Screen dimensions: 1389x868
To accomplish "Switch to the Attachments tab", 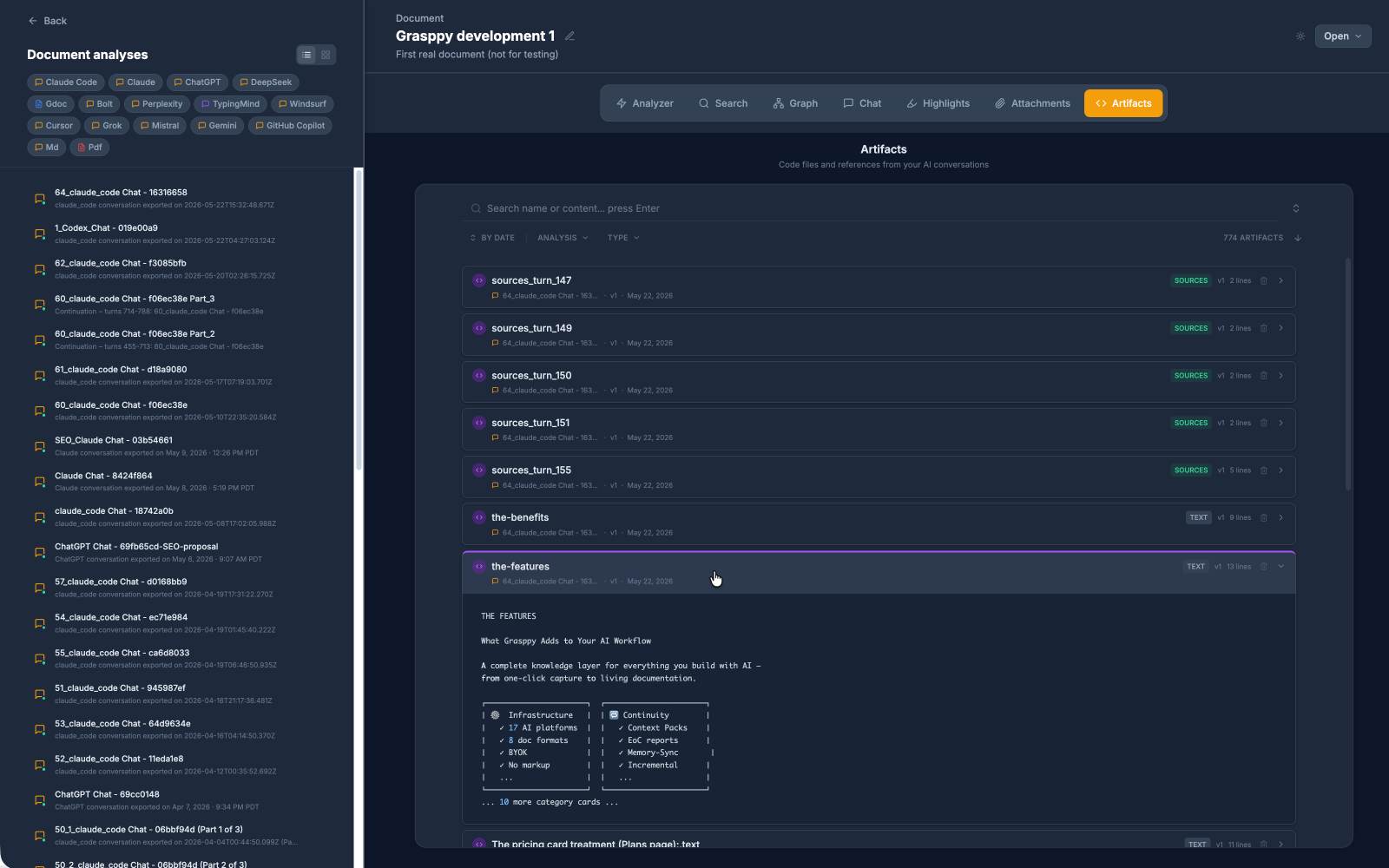I will 1032,103.
